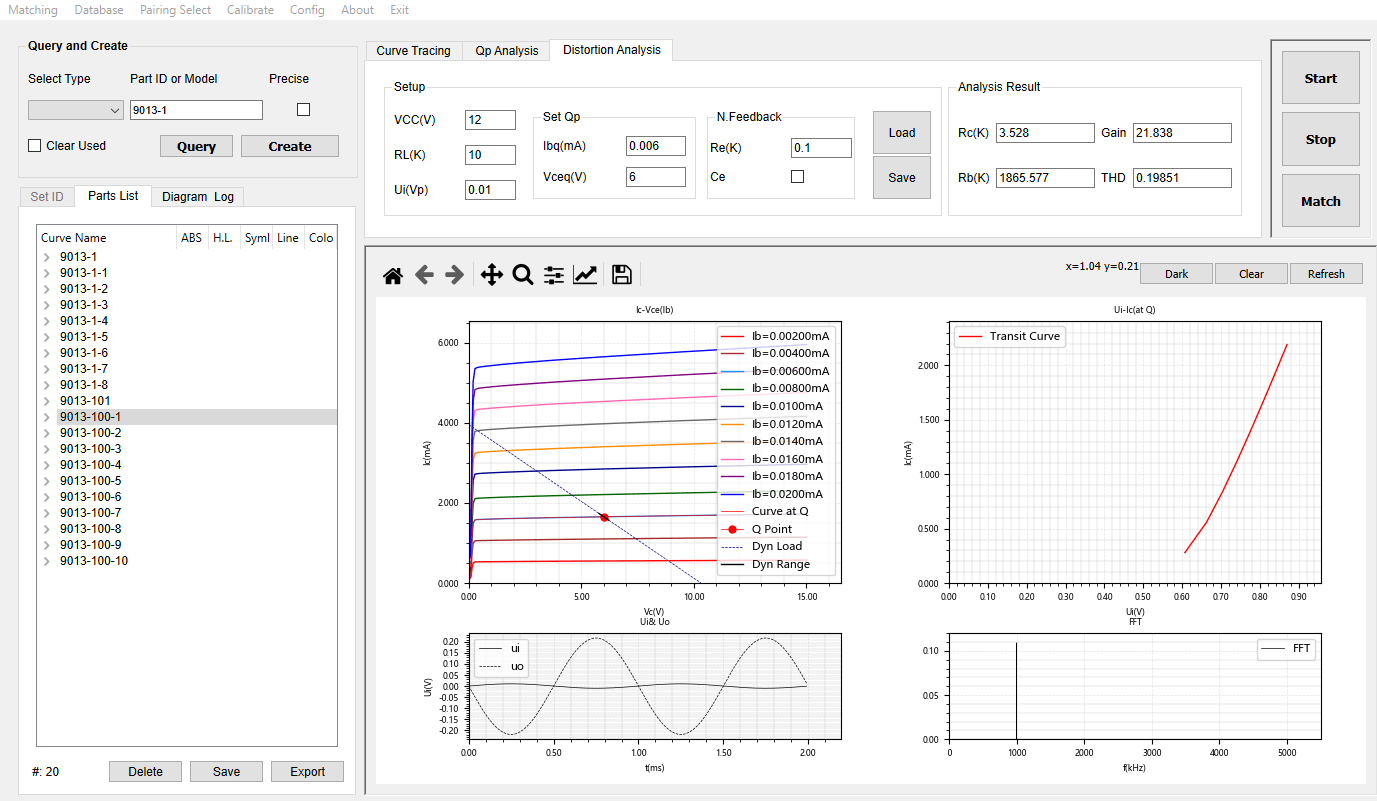This screenshot has width=1377, height=801.
Task: Click the VCC(V) input field
Action: pos(490,120)
